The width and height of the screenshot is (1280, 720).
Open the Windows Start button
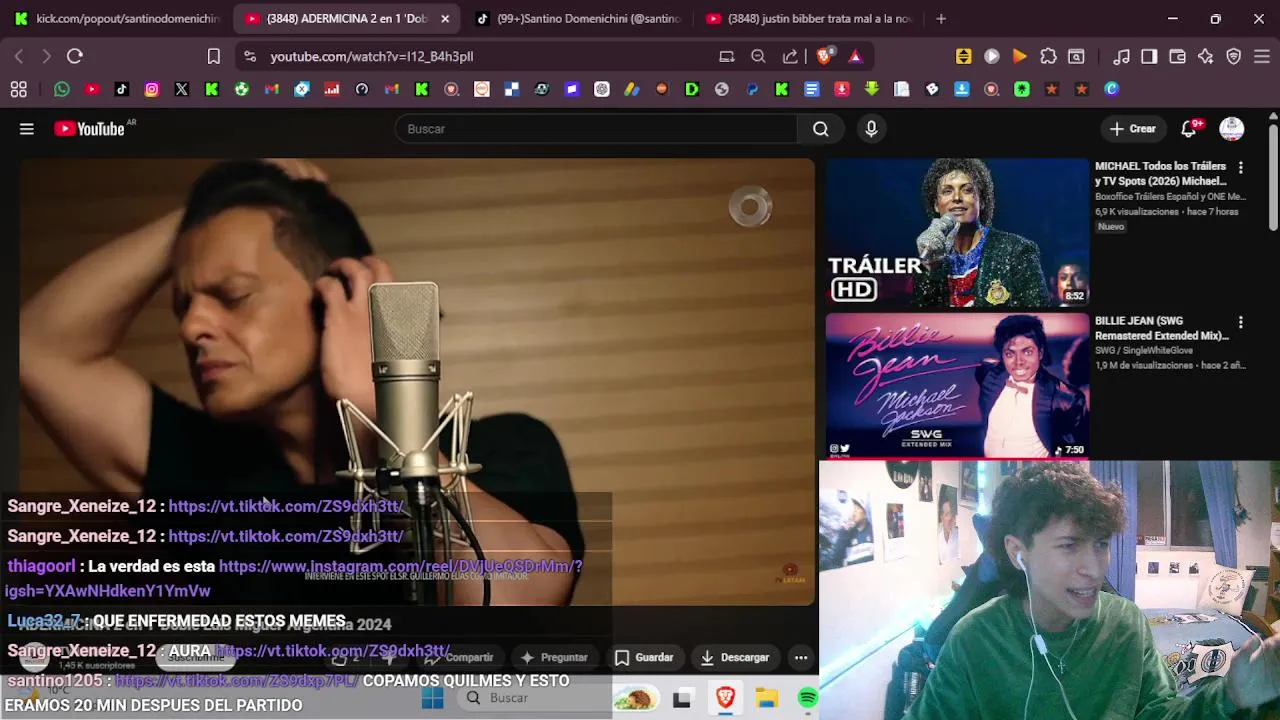click(x=432, y=698)
